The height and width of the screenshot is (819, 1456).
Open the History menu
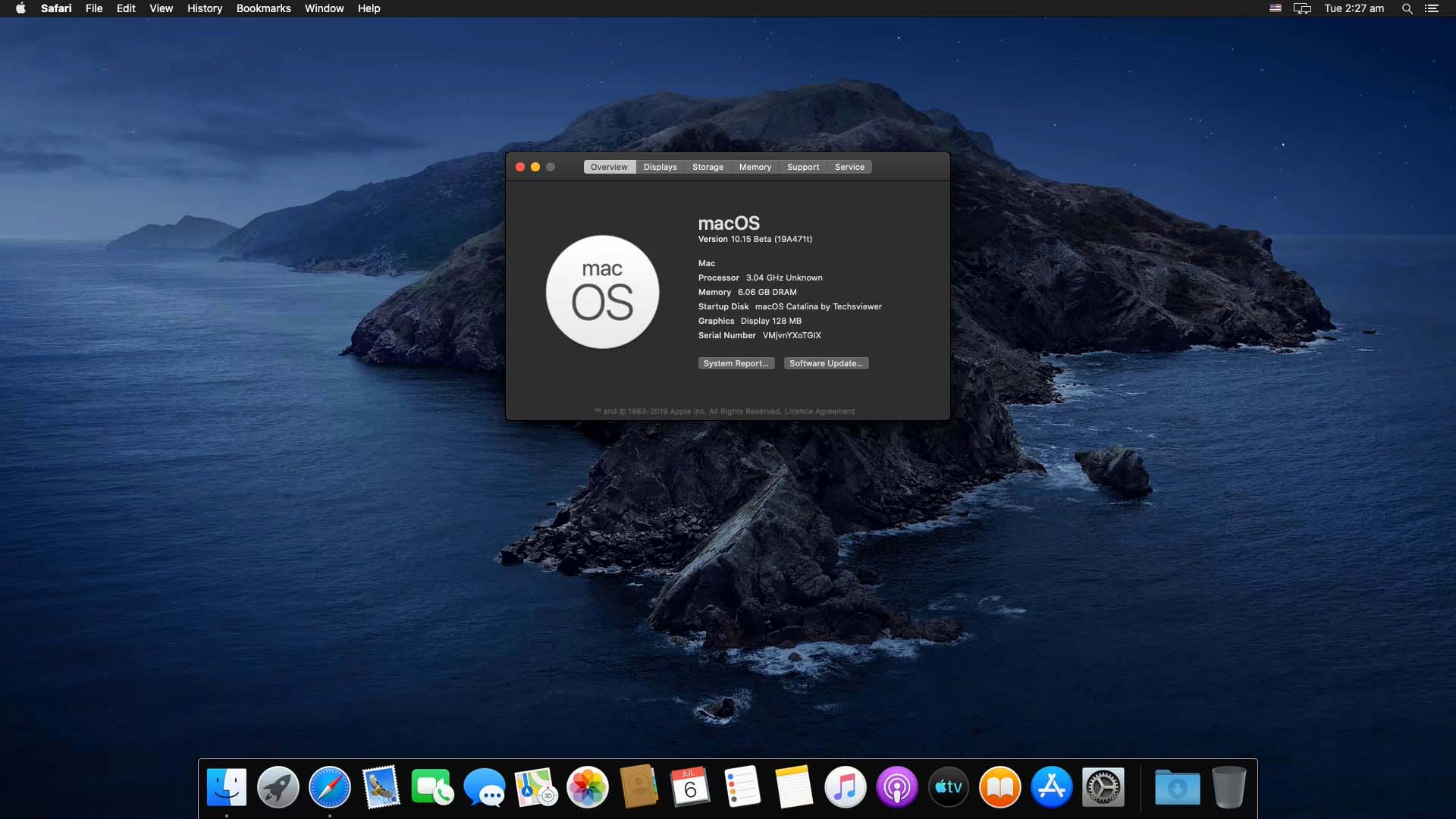tap(205, 8)
